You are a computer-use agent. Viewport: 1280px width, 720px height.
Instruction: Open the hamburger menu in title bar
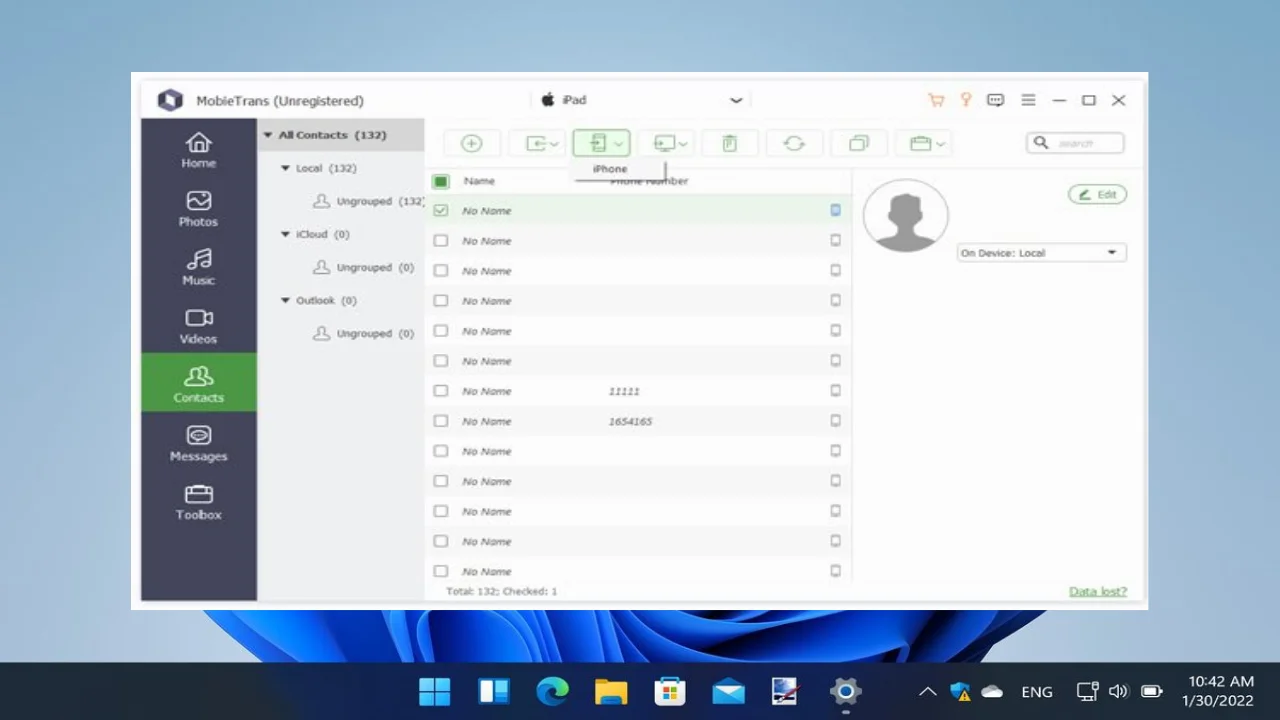click(x=1028, y=100)
